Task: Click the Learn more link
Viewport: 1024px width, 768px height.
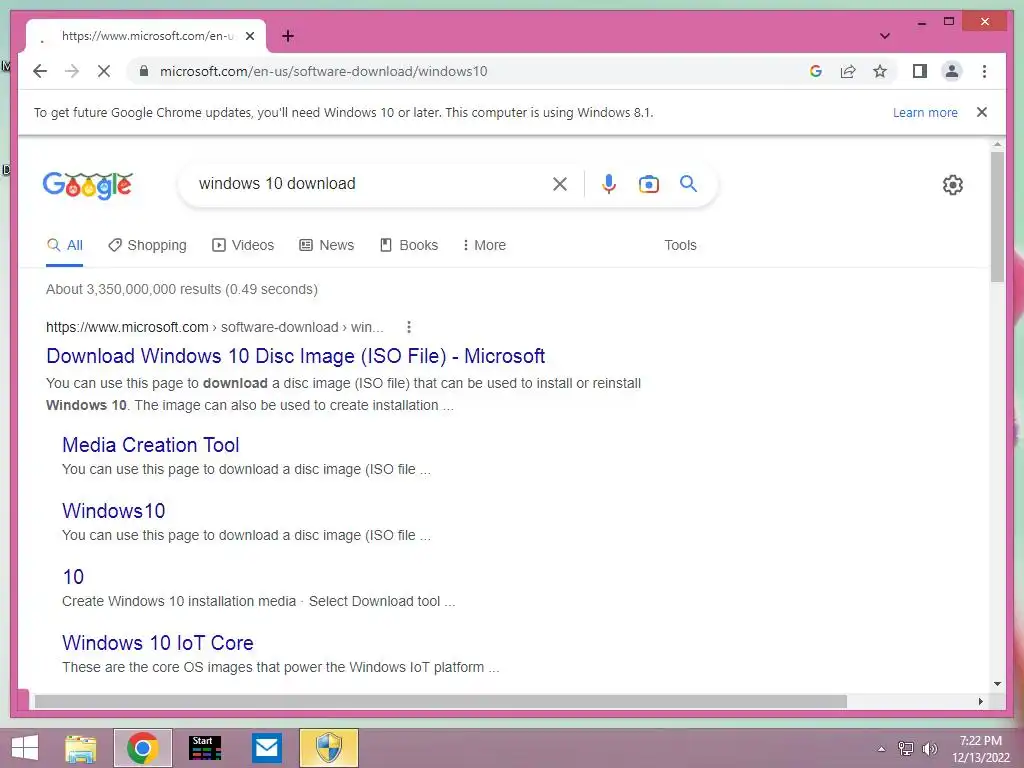Action: (x=925, y=112)
